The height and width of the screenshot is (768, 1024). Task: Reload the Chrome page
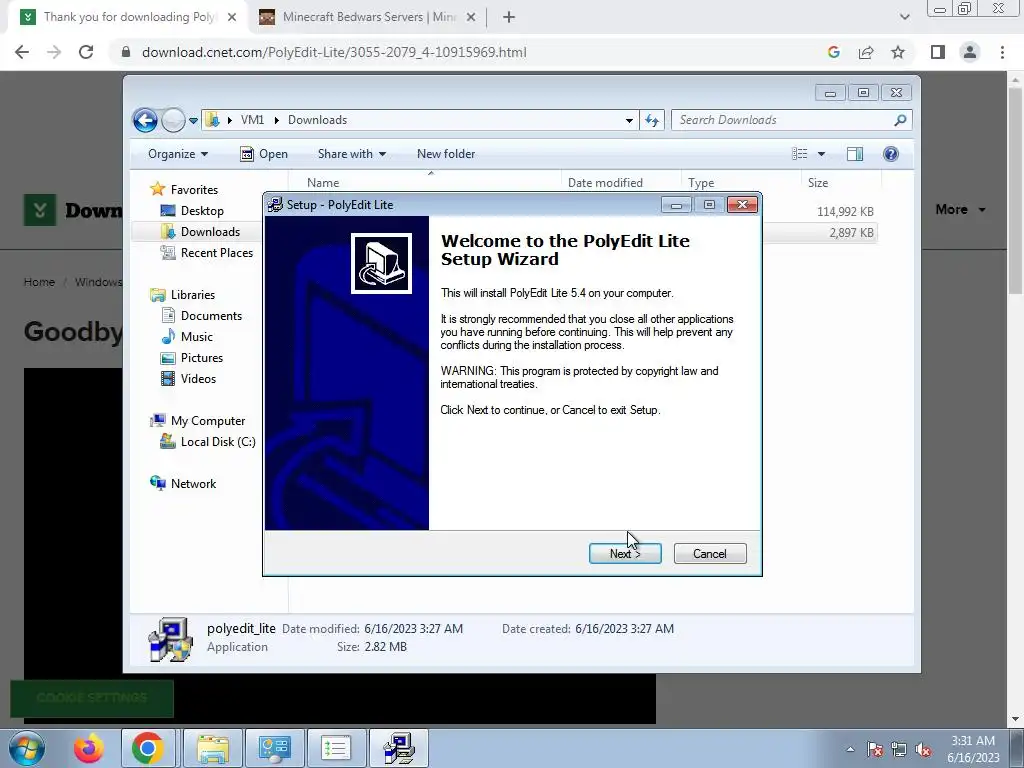(x=86, y=52)
